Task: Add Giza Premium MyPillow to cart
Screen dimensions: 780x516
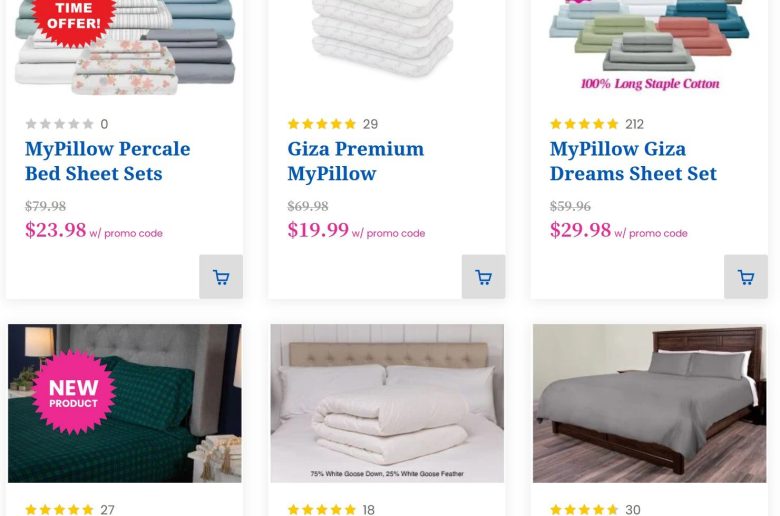Action: pos(483,277)
